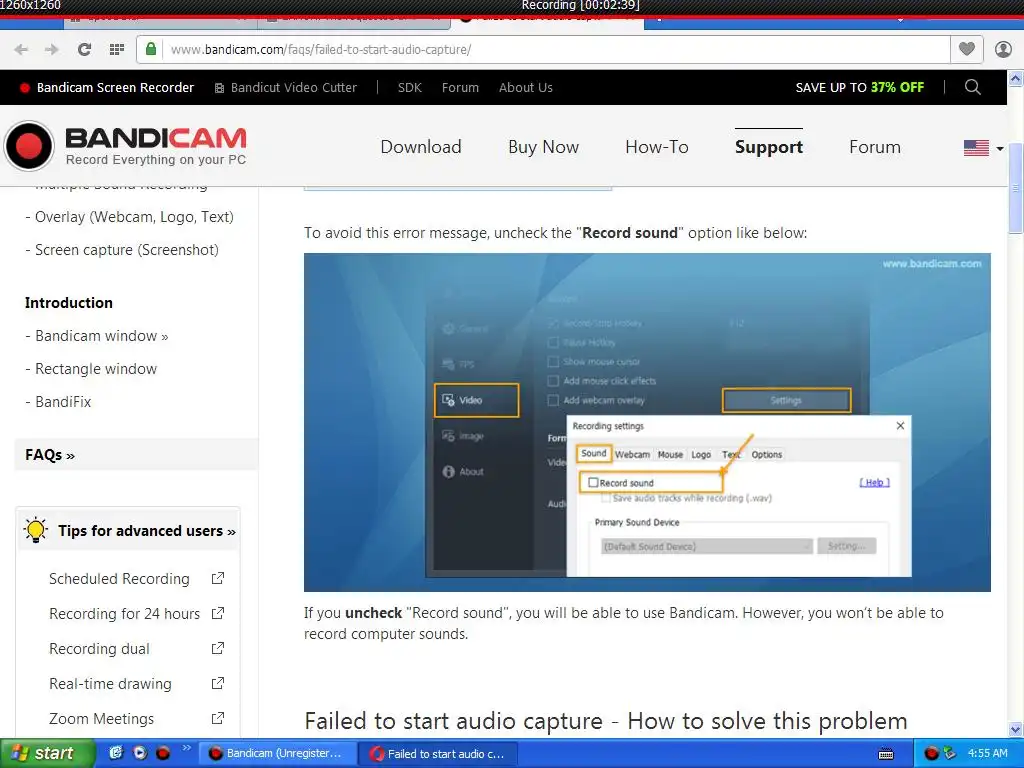Click the quick launch media player icon

point(140,753)
